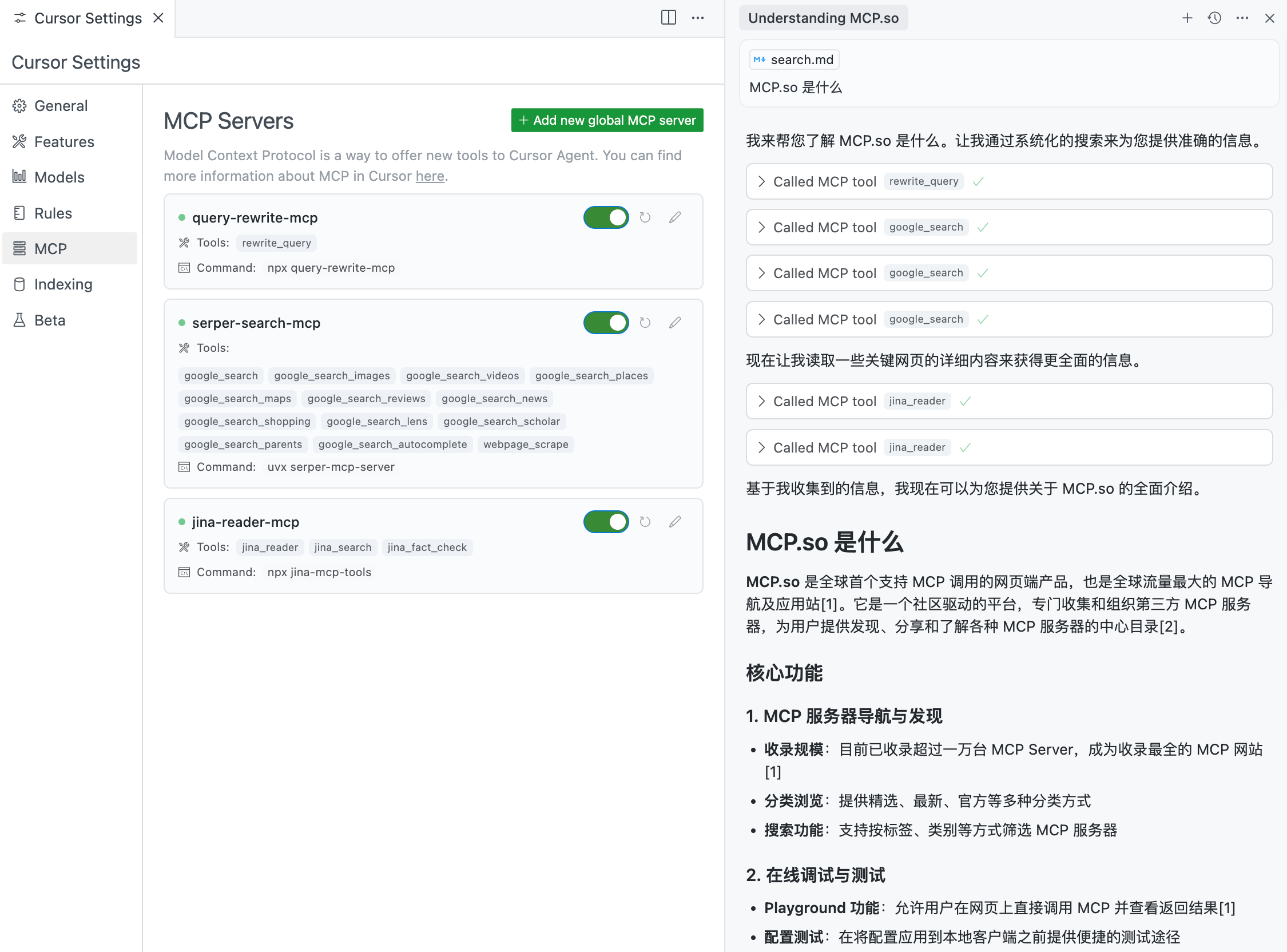The image size is (1287, 952).
Task: Edit the jina-reader-mcp server with the pencil icon
Action: click(x=674, y=522)
